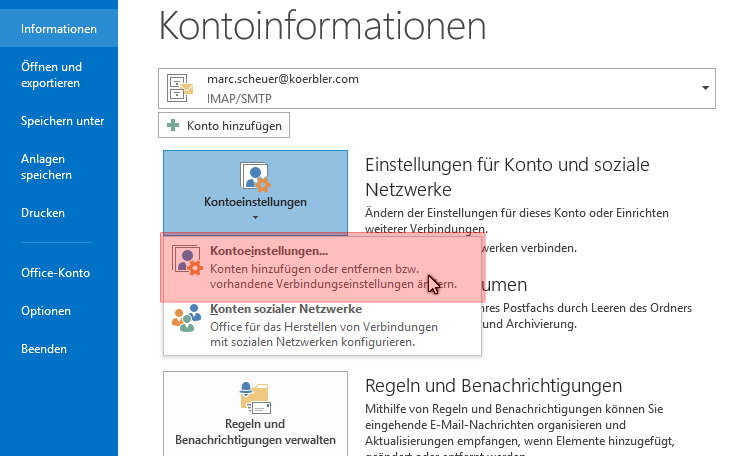The image size is (735, 456).
Task: Open Office-Konto settings
Action: [x=55, y=272]
